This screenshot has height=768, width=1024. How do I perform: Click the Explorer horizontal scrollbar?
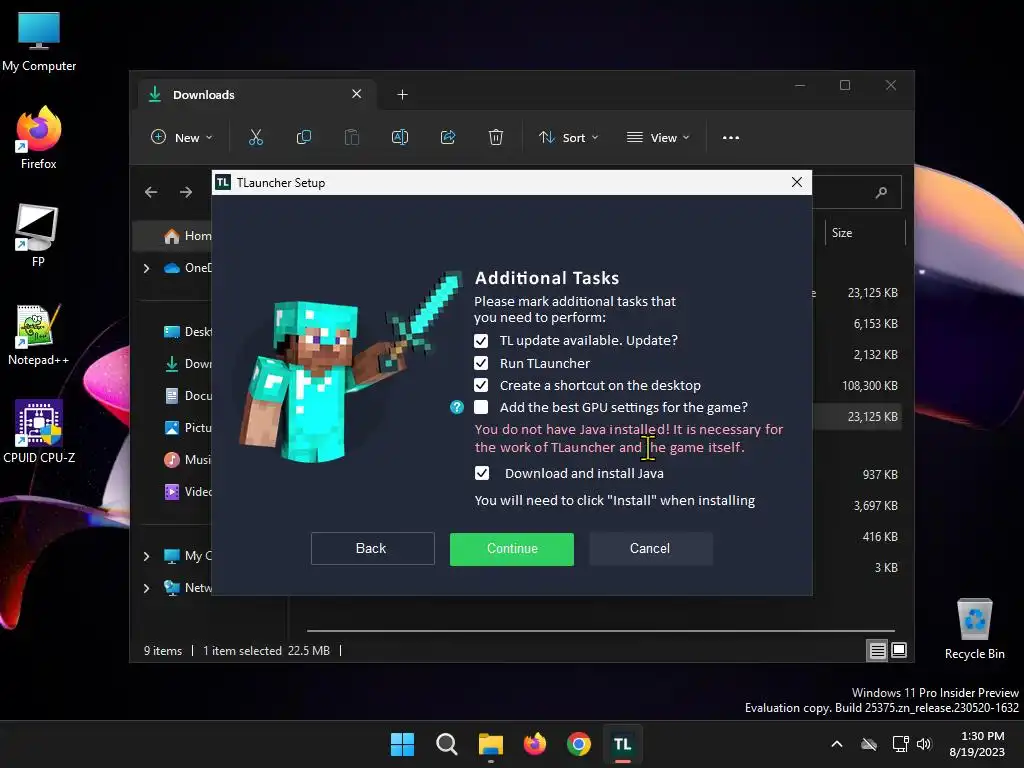(601, 631)
